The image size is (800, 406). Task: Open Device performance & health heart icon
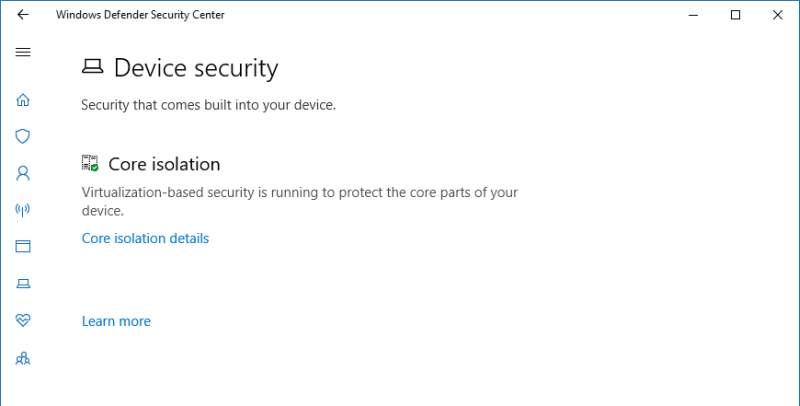point(23,320)
